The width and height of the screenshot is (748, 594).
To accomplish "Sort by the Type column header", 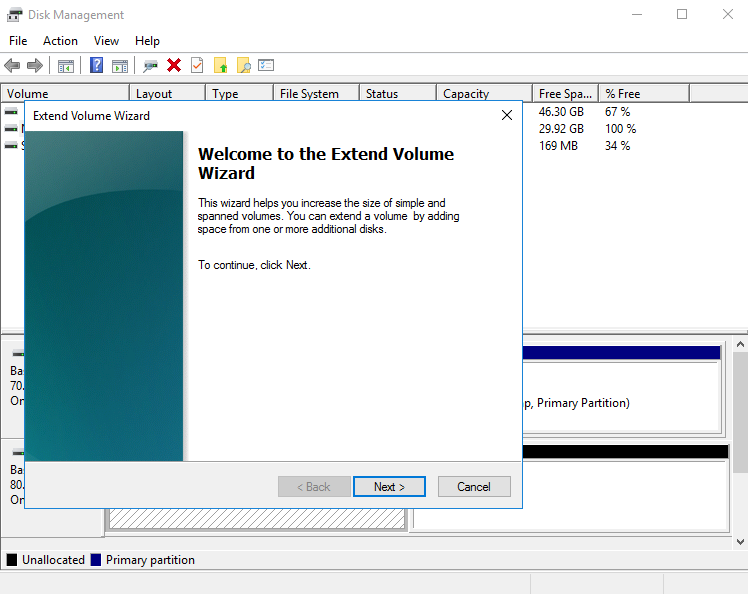I will [x=239, y=94].
